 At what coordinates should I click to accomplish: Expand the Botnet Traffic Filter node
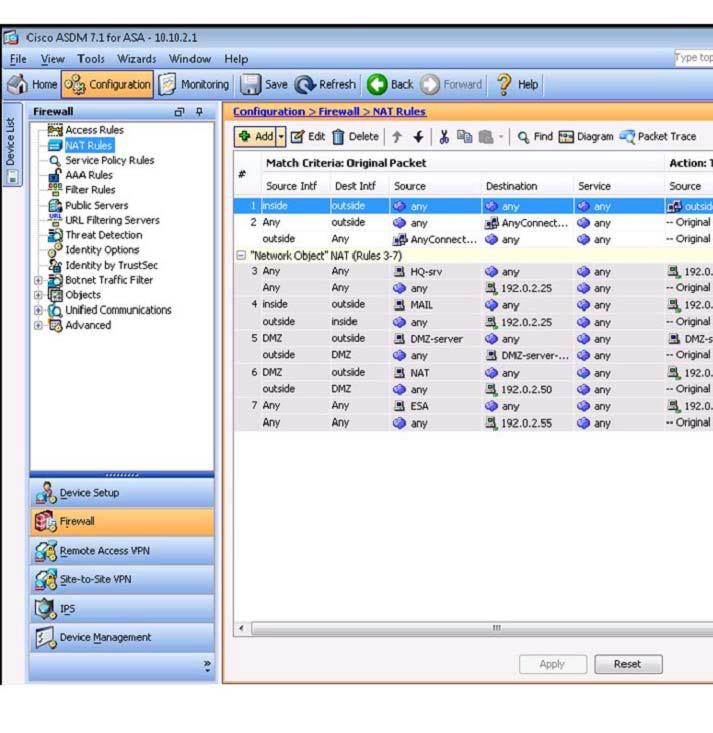pos(39,280)
